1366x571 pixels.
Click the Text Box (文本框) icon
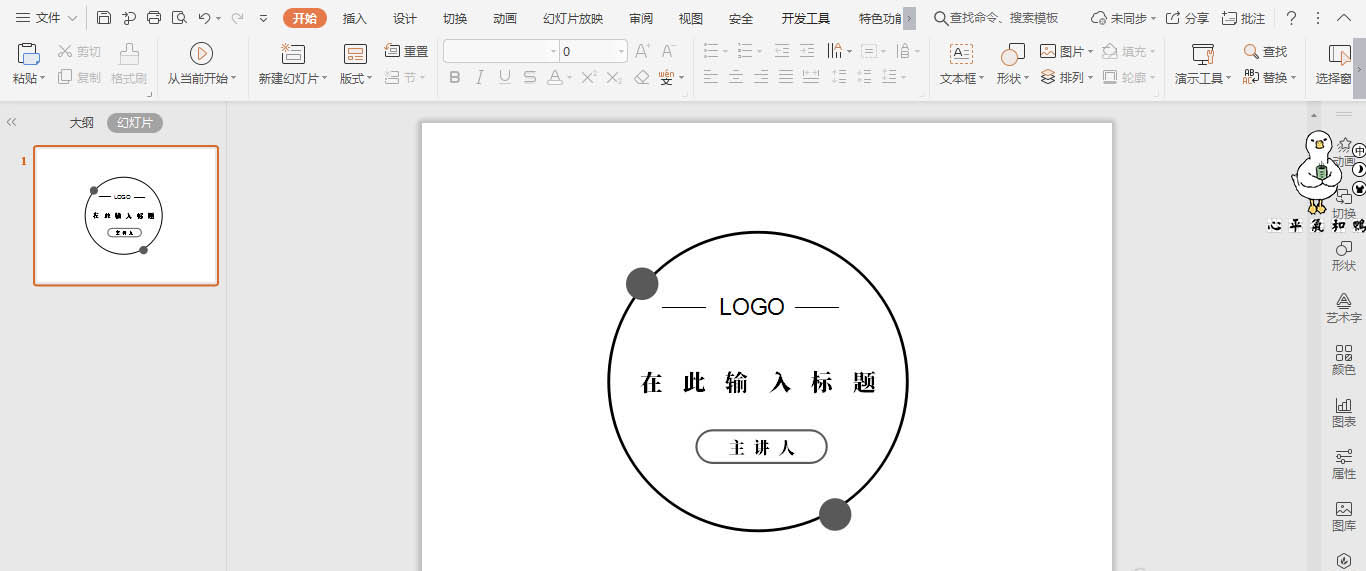(x=961, y=54)
